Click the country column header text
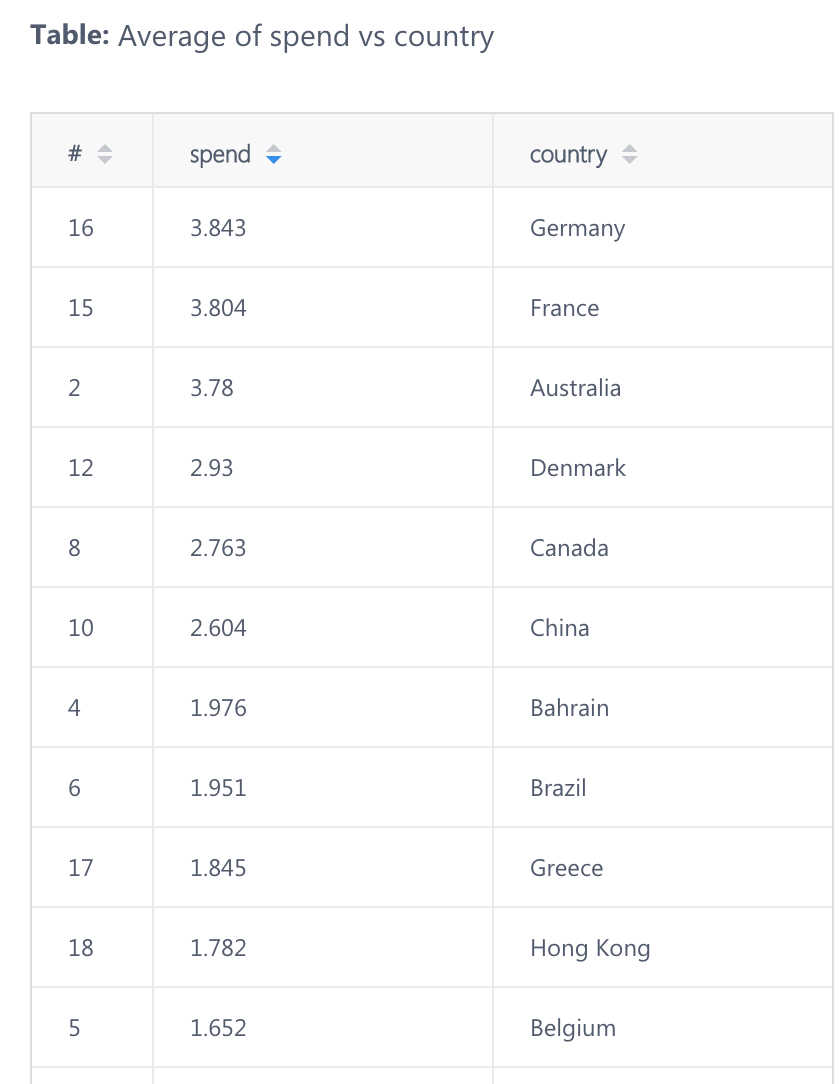Image resolution: width=840 pixels, height=1084 pixels. [568, 155]
